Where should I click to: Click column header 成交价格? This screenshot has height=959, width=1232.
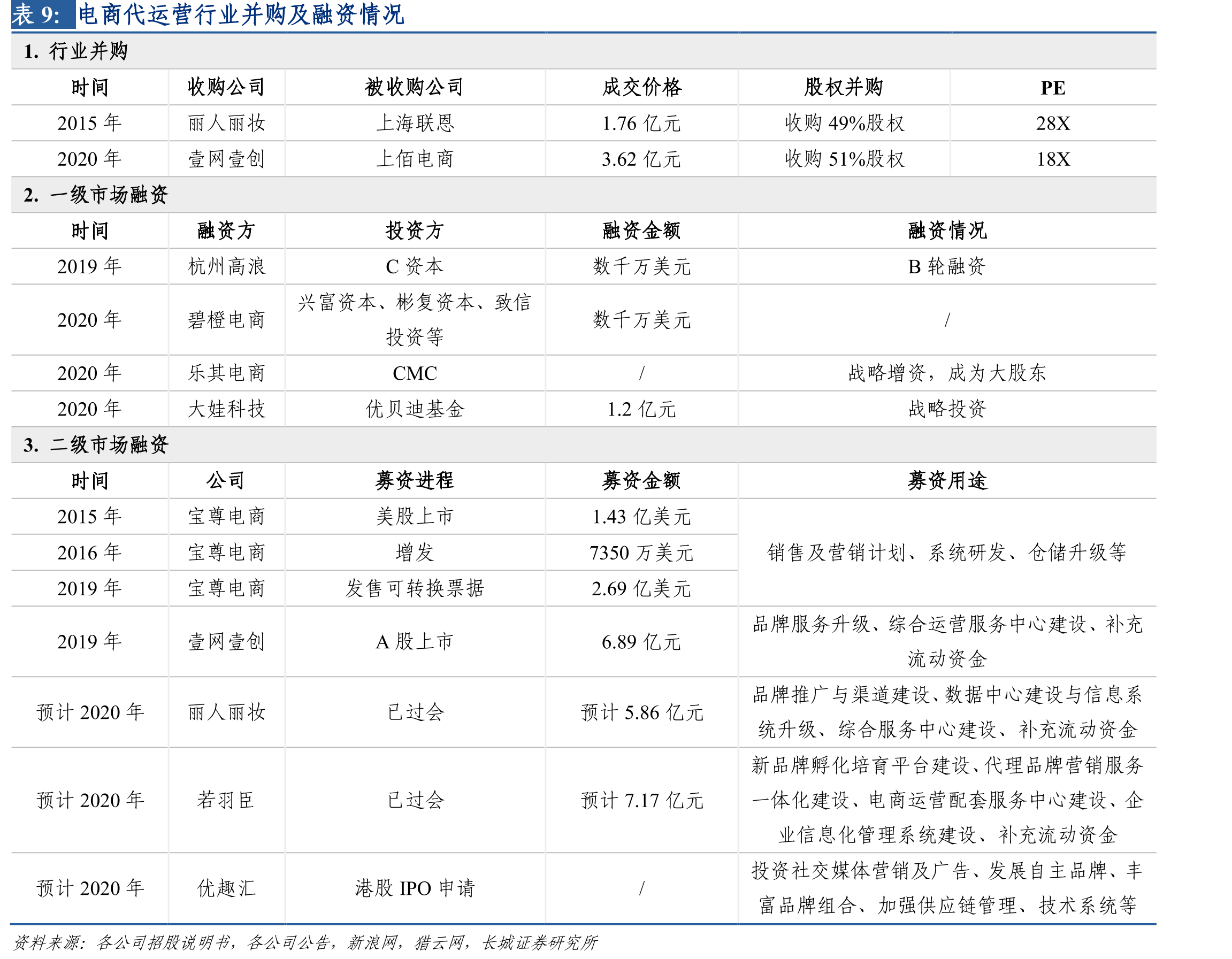pyautogui.click(x=642, y=87)
